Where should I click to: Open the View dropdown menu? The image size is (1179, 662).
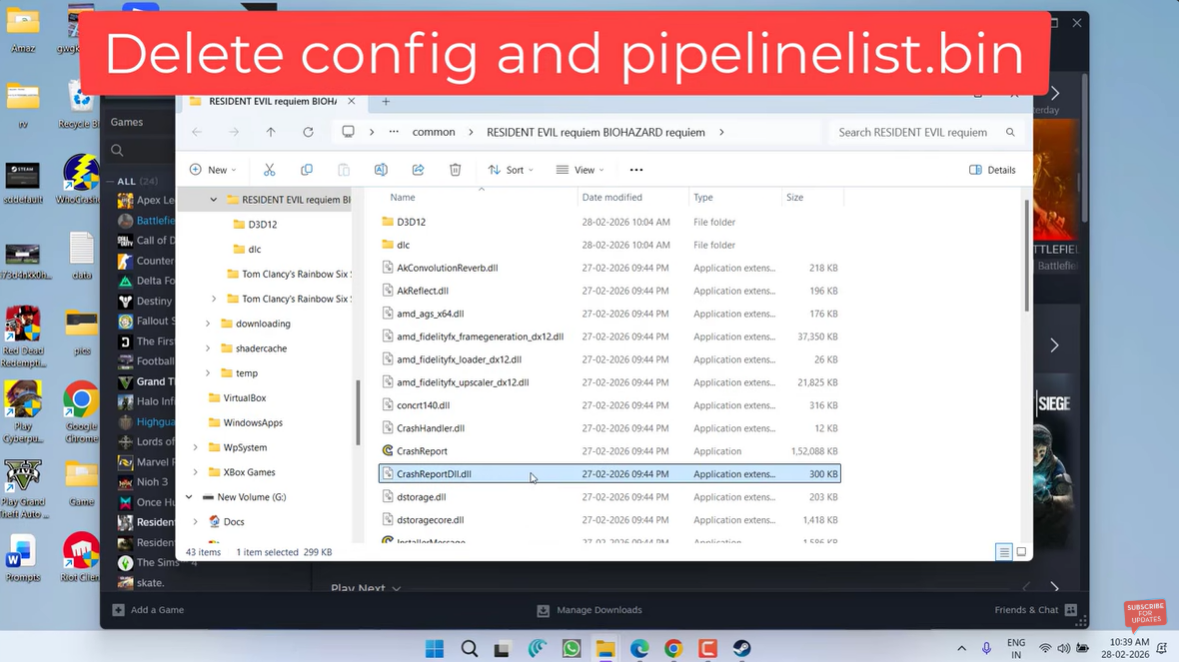580,170
